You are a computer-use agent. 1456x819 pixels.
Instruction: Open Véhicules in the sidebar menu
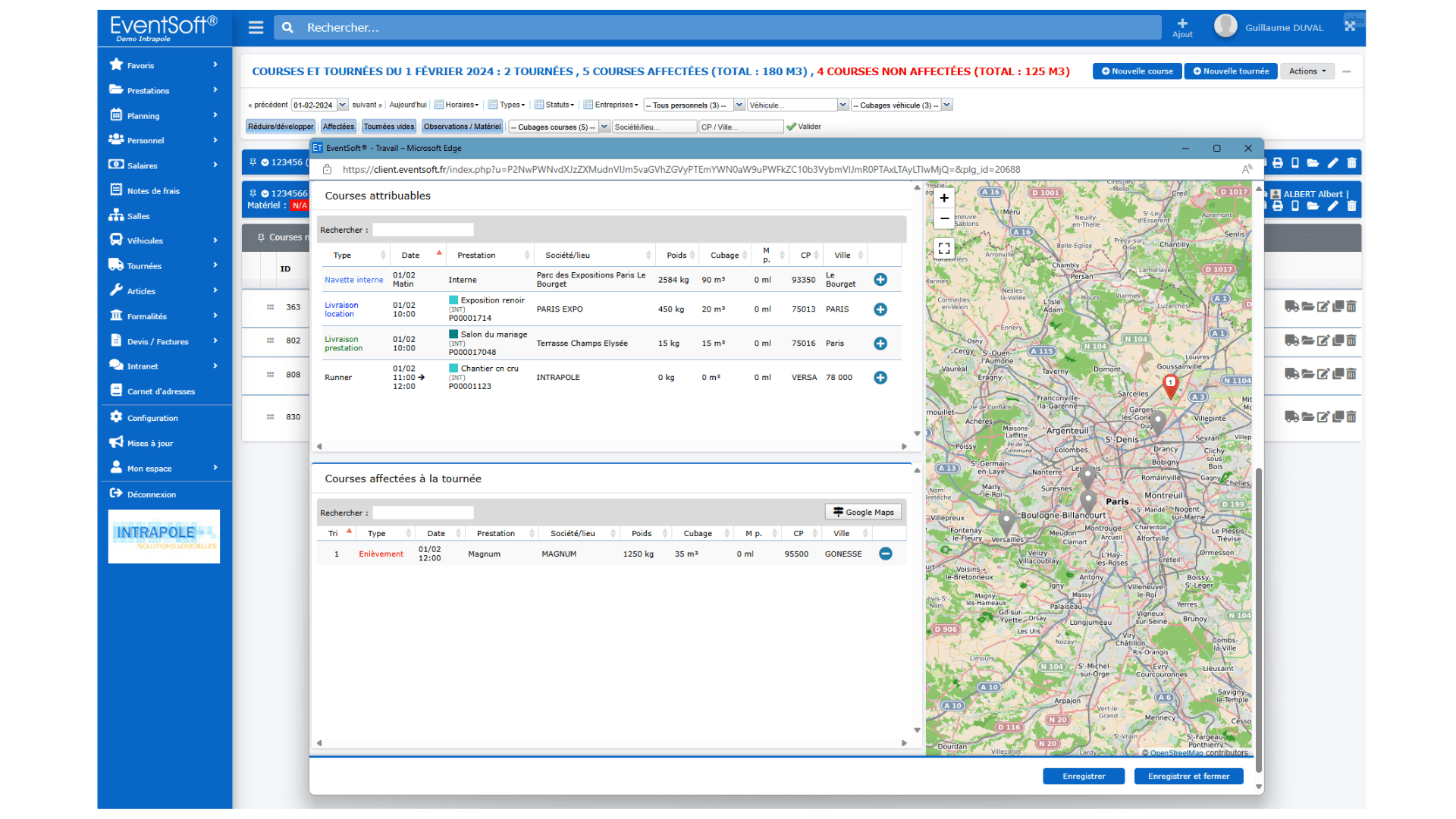(x=145, y=240)
